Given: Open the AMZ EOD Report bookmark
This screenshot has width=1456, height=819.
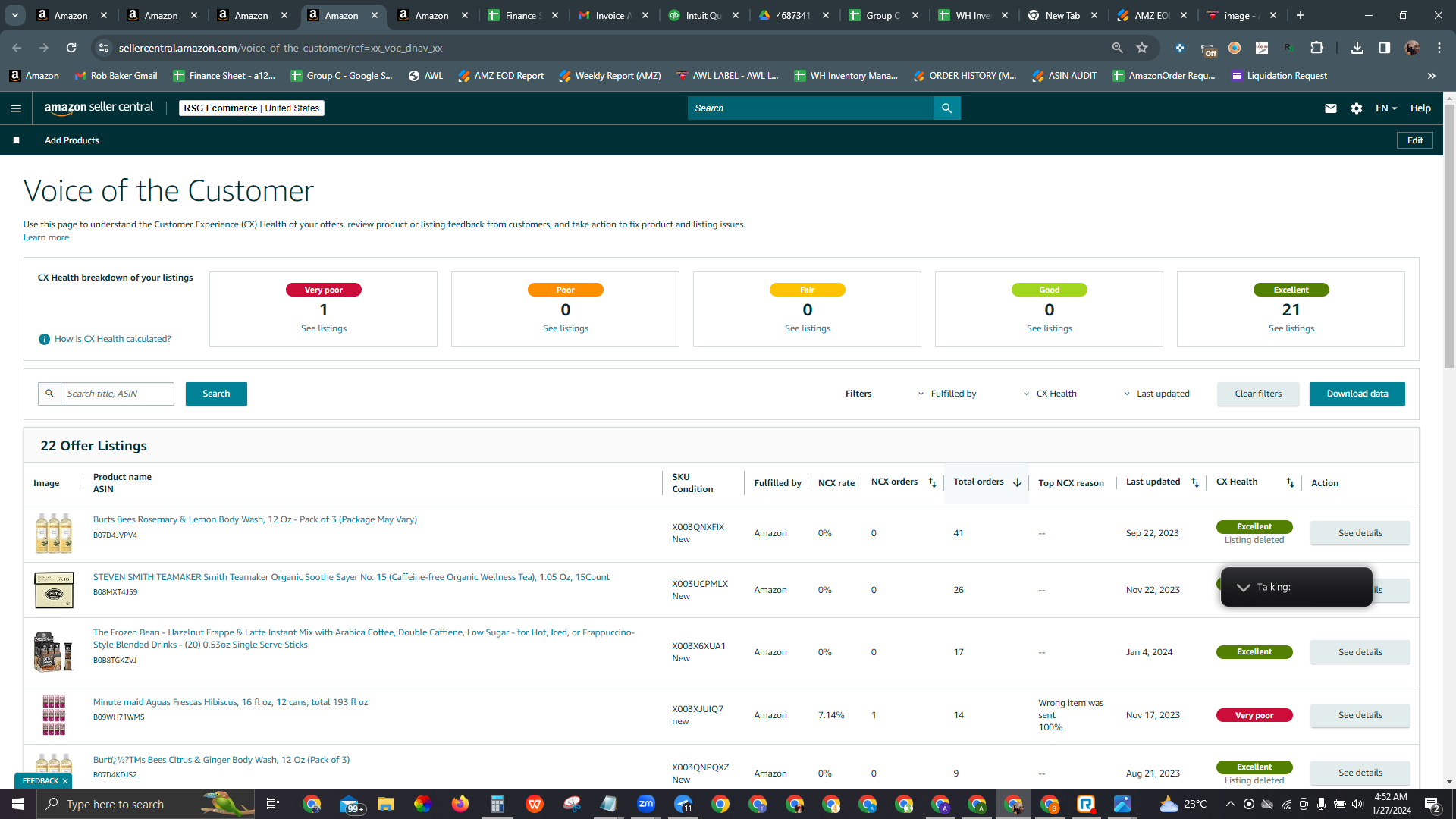Looking at the screenshot, I should click(x=500, y=76).
